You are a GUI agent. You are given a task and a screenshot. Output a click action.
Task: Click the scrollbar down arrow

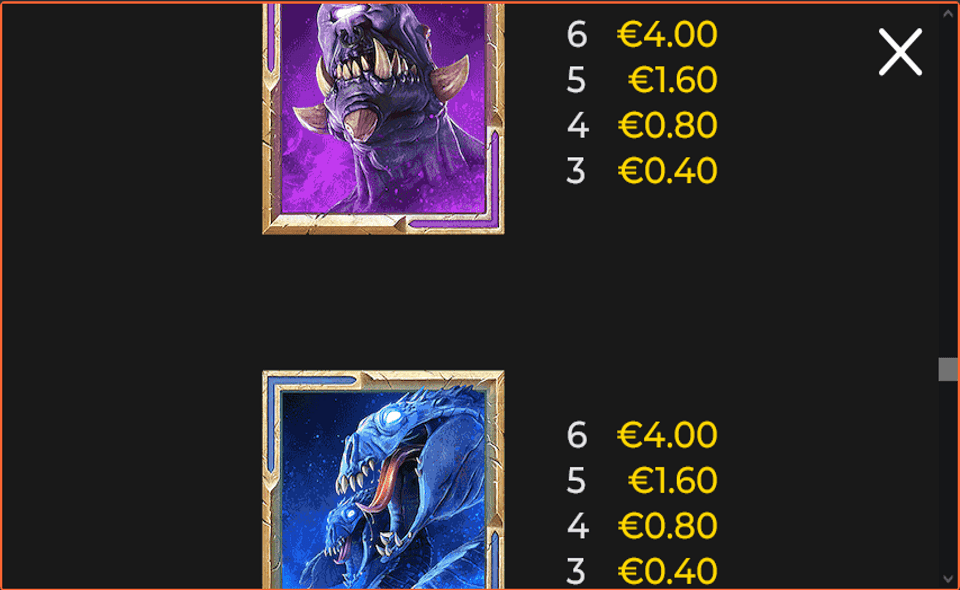tap(948, 578)
